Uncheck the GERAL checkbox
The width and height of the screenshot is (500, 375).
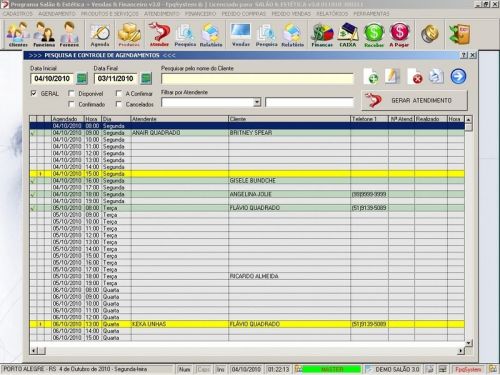[33, 93]
